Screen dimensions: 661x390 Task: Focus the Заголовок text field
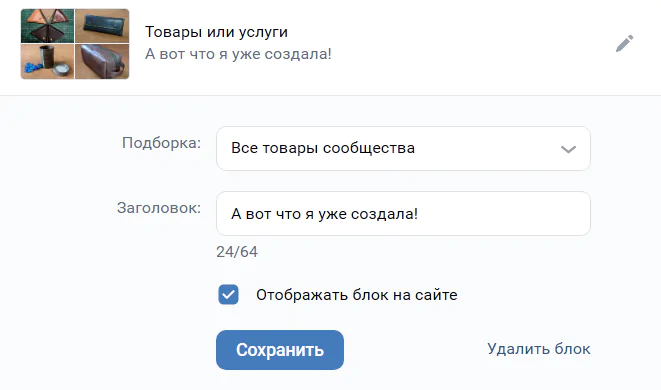[403, 213]
